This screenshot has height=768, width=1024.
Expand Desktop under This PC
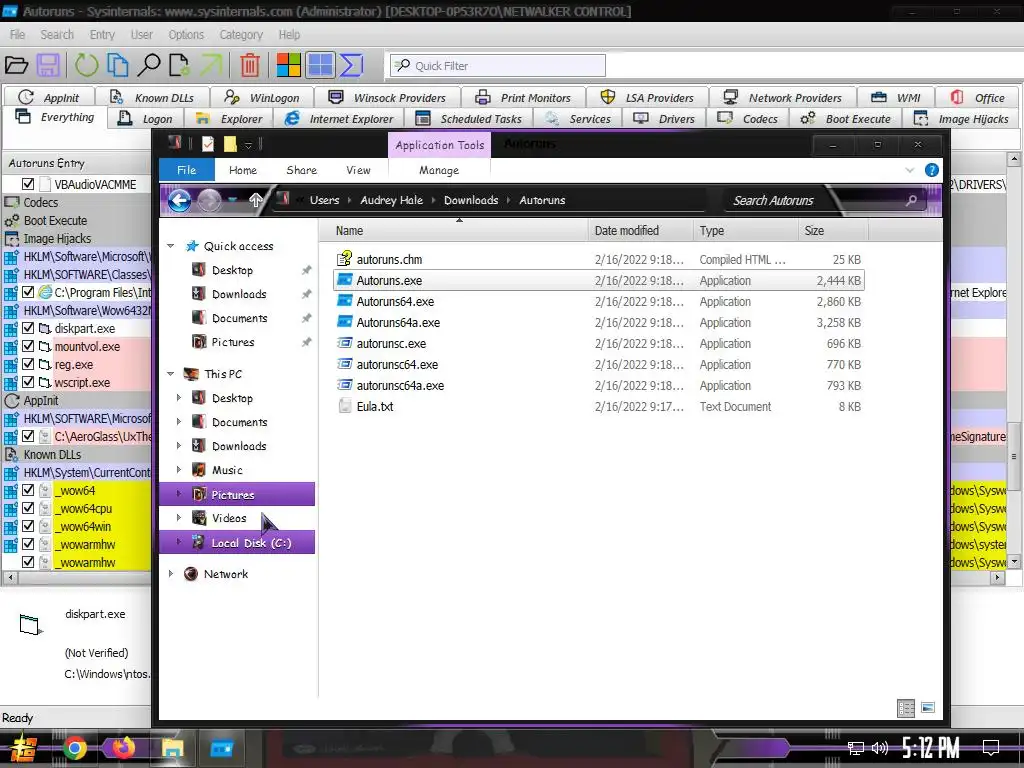click(179, 398)
